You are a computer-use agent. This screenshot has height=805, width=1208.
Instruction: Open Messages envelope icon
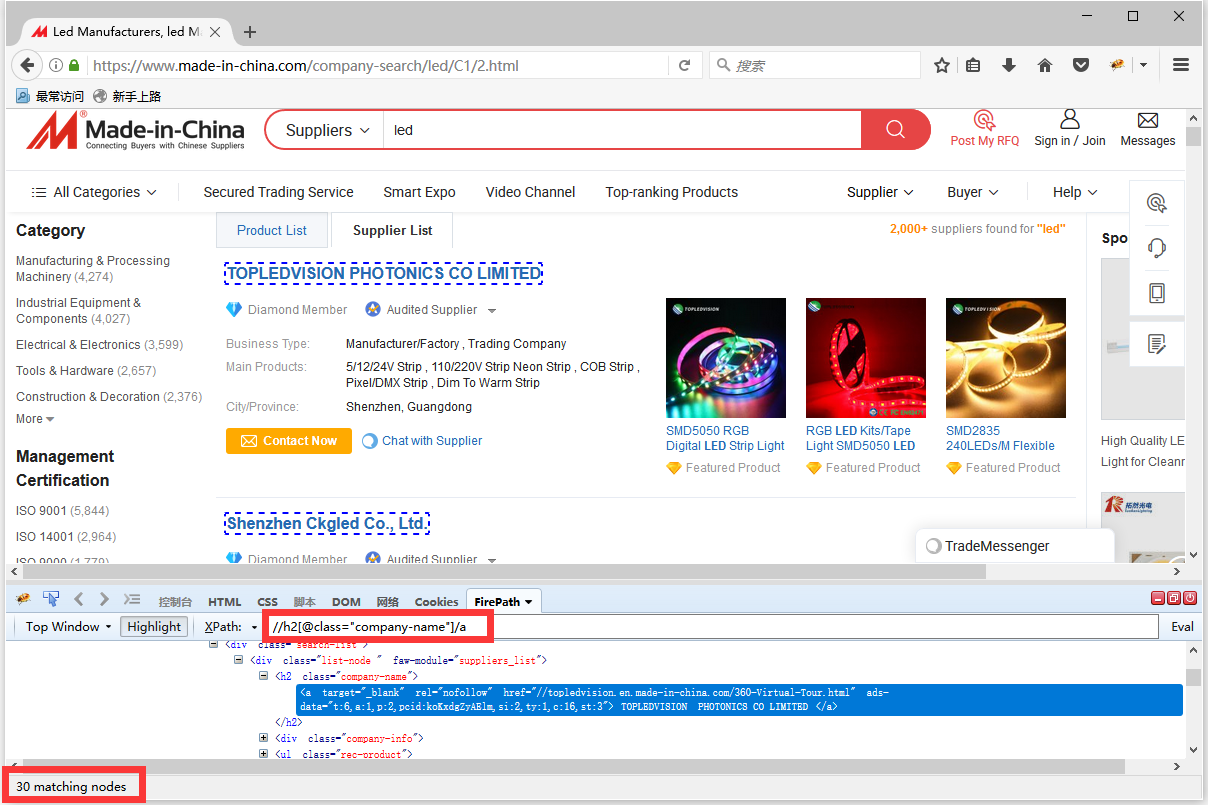tap(1148, 129)
